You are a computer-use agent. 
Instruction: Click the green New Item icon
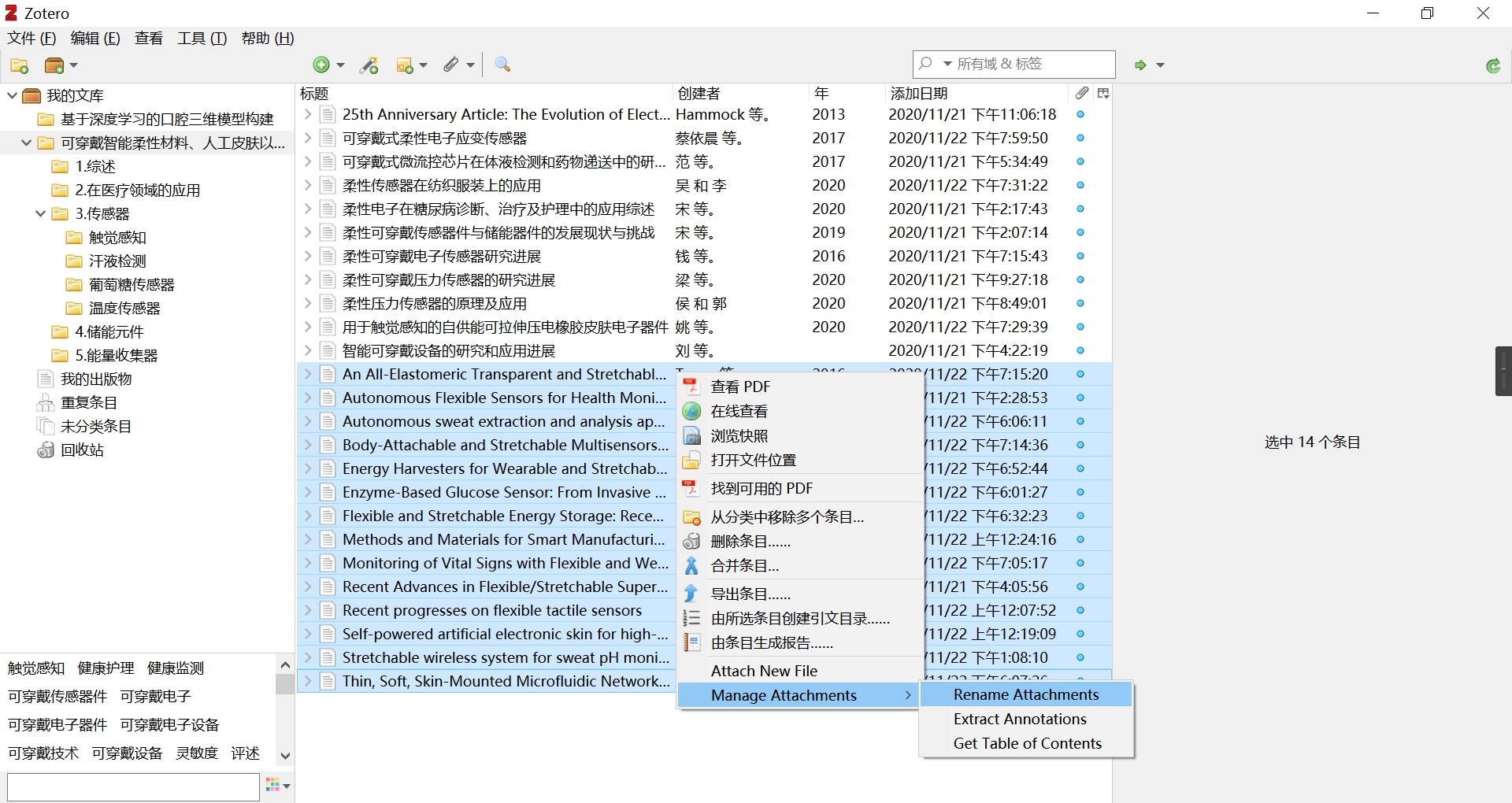(321, 65)
